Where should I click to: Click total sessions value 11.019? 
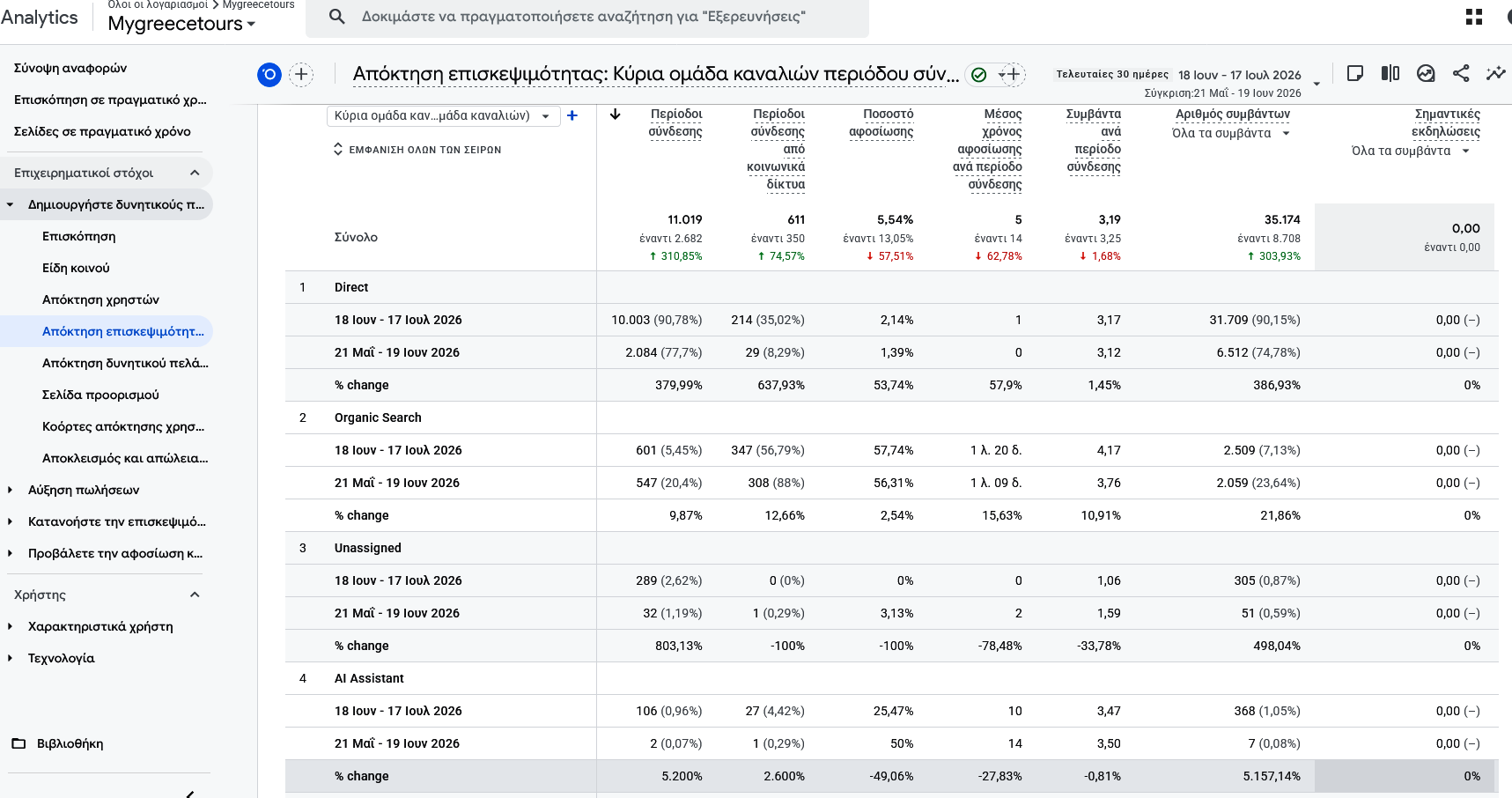point(684,219)
